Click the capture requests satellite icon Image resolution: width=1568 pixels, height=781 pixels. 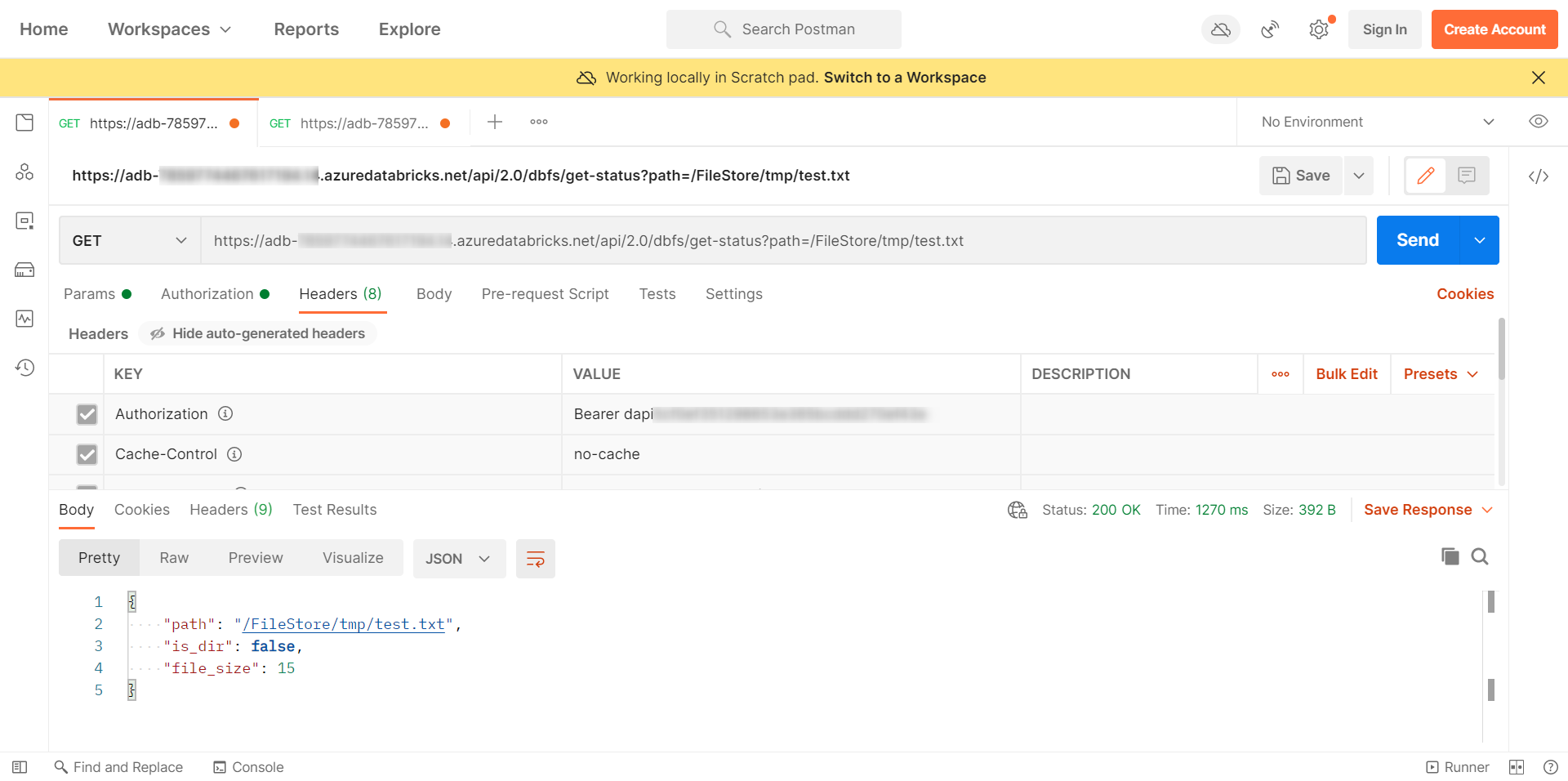[1270, 29]
